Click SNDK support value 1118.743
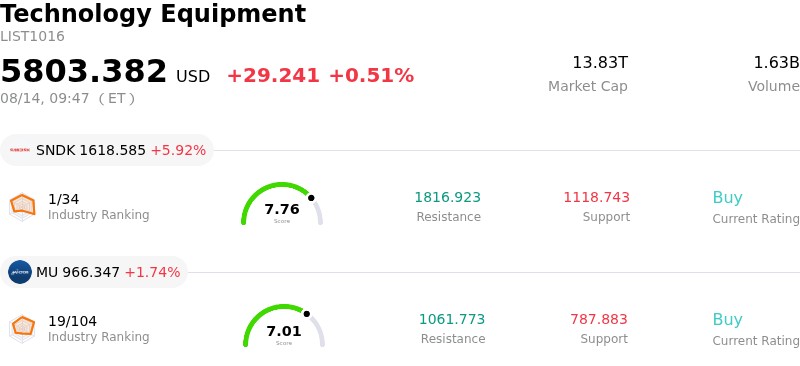800x366 pixels. (x=596, y=197)
